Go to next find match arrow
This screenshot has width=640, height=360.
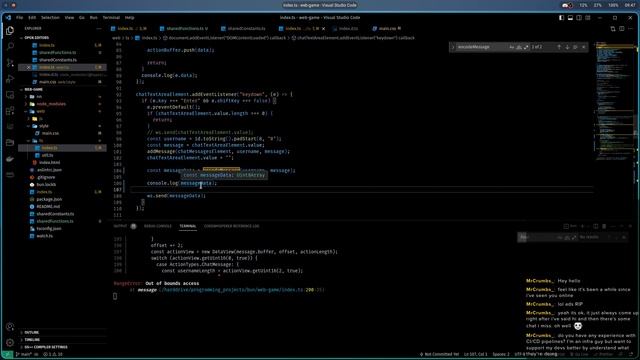tap(567, 47)
